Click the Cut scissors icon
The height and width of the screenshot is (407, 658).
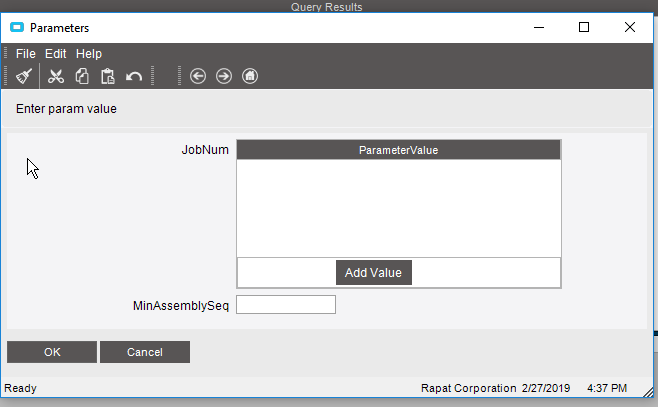click(x=56, y=76)
